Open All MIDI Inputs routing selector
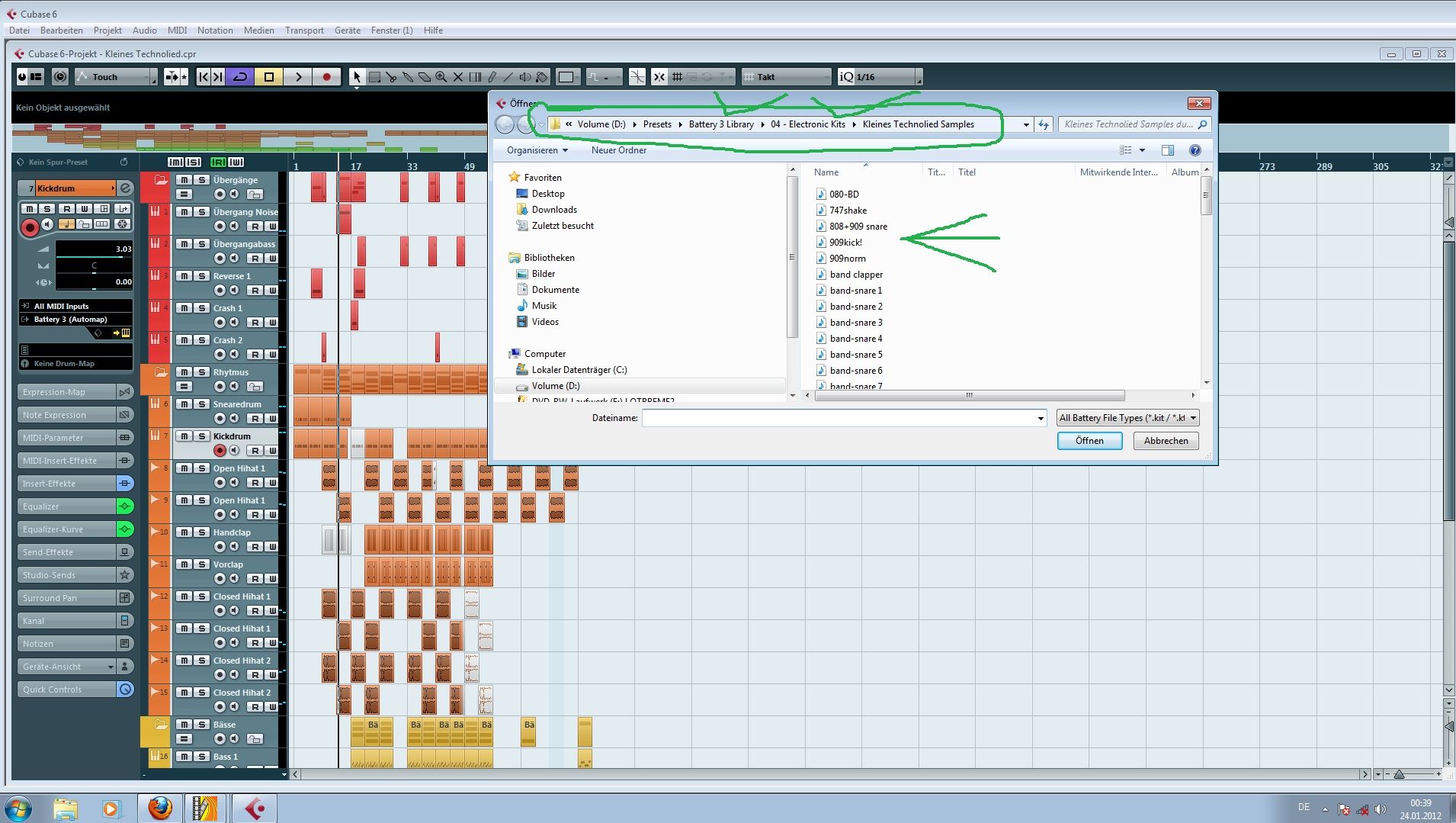The width and height of the screenshot is (1456, 823). pos(75,306)
